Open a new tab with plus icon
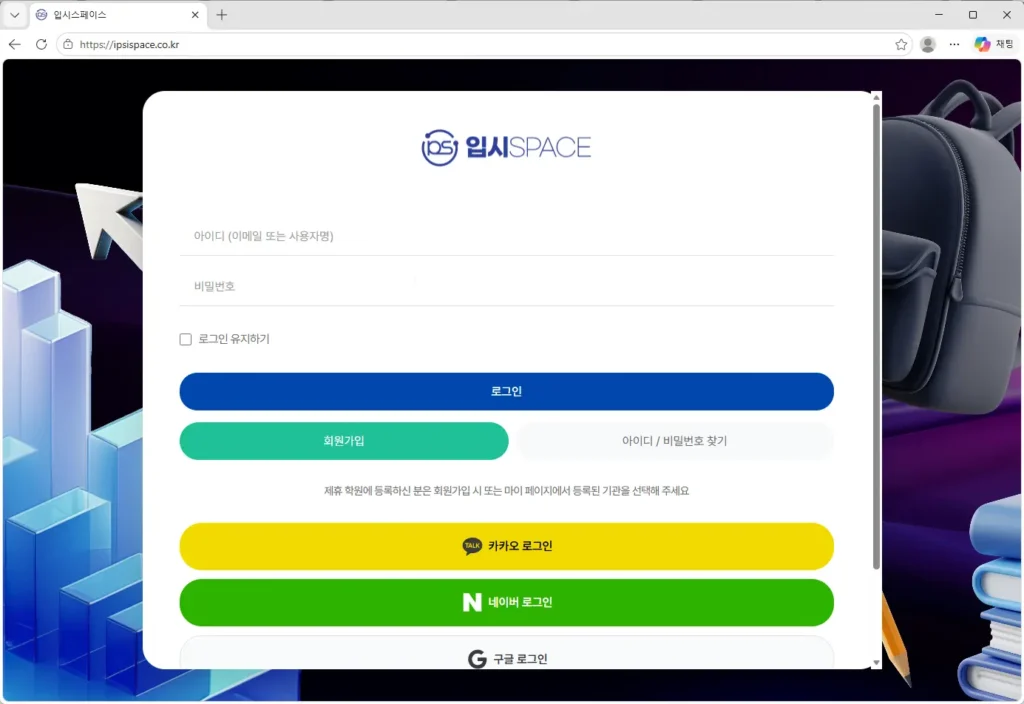The height and width of the screenshot is (704, 1024). pyautogui.click(x=221, y=14)
